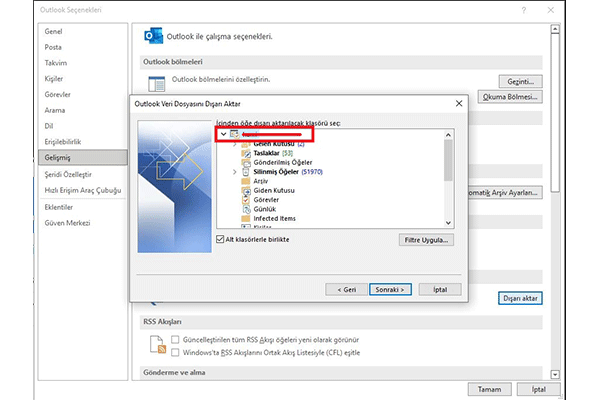Click the < Geri button
The width and height of the screenshot is (600, 400).
point(346,289)
